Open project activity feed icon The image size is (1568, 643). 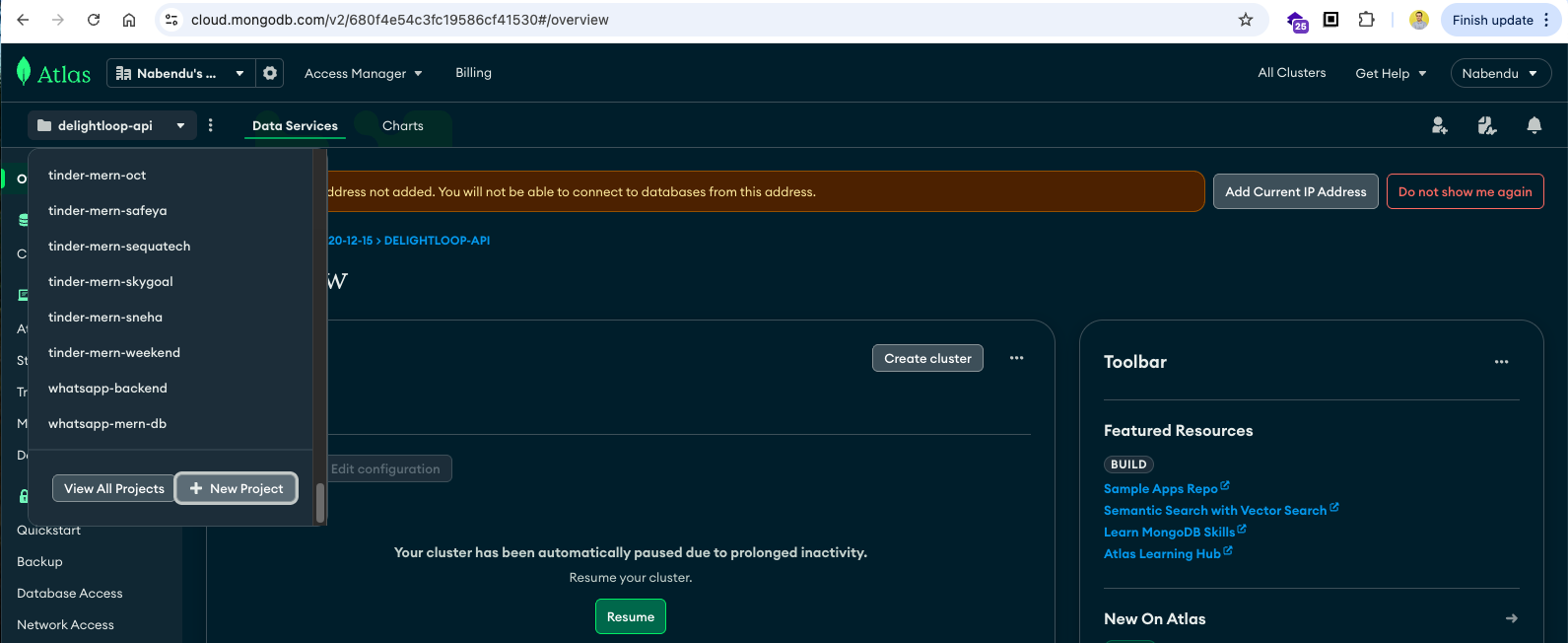[x=1487, y=125]
